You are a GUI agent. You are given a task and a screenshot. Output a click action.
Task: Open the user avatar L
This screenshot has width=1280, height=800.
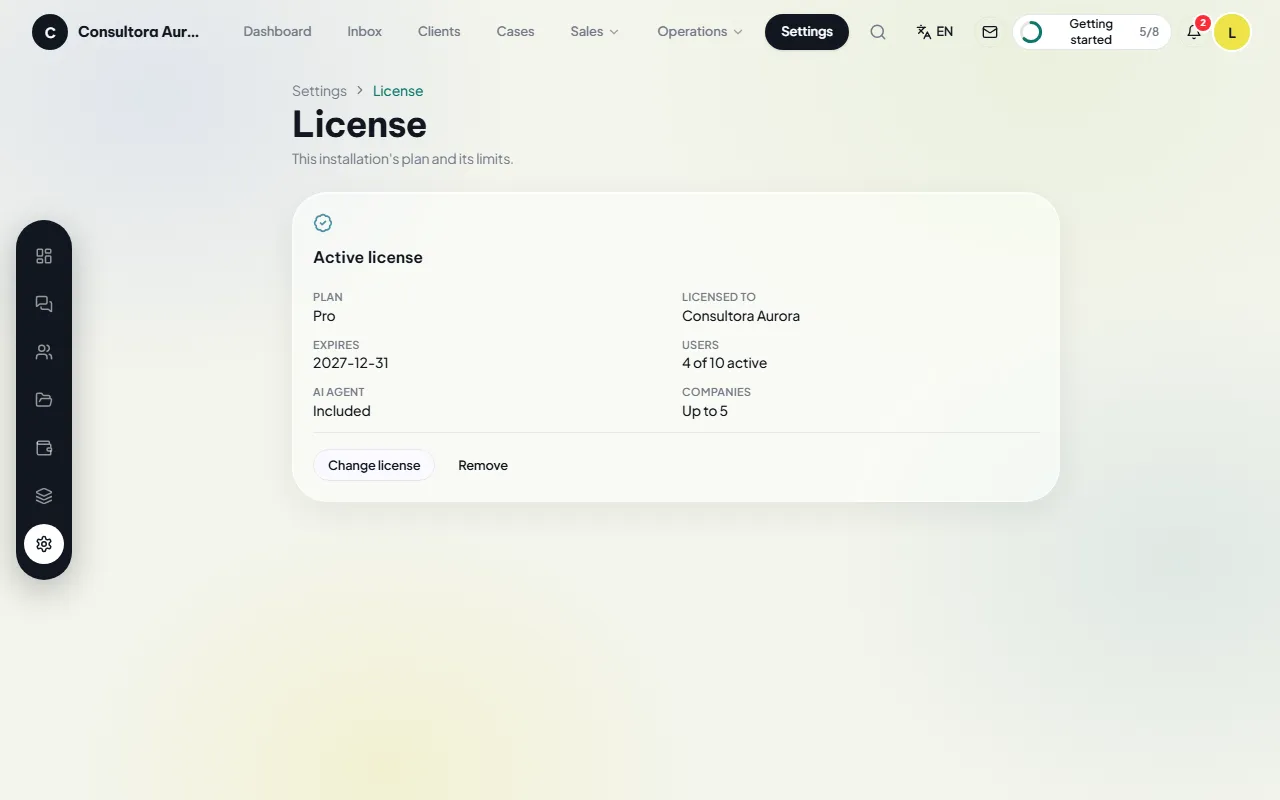[x=1232, y=32]
